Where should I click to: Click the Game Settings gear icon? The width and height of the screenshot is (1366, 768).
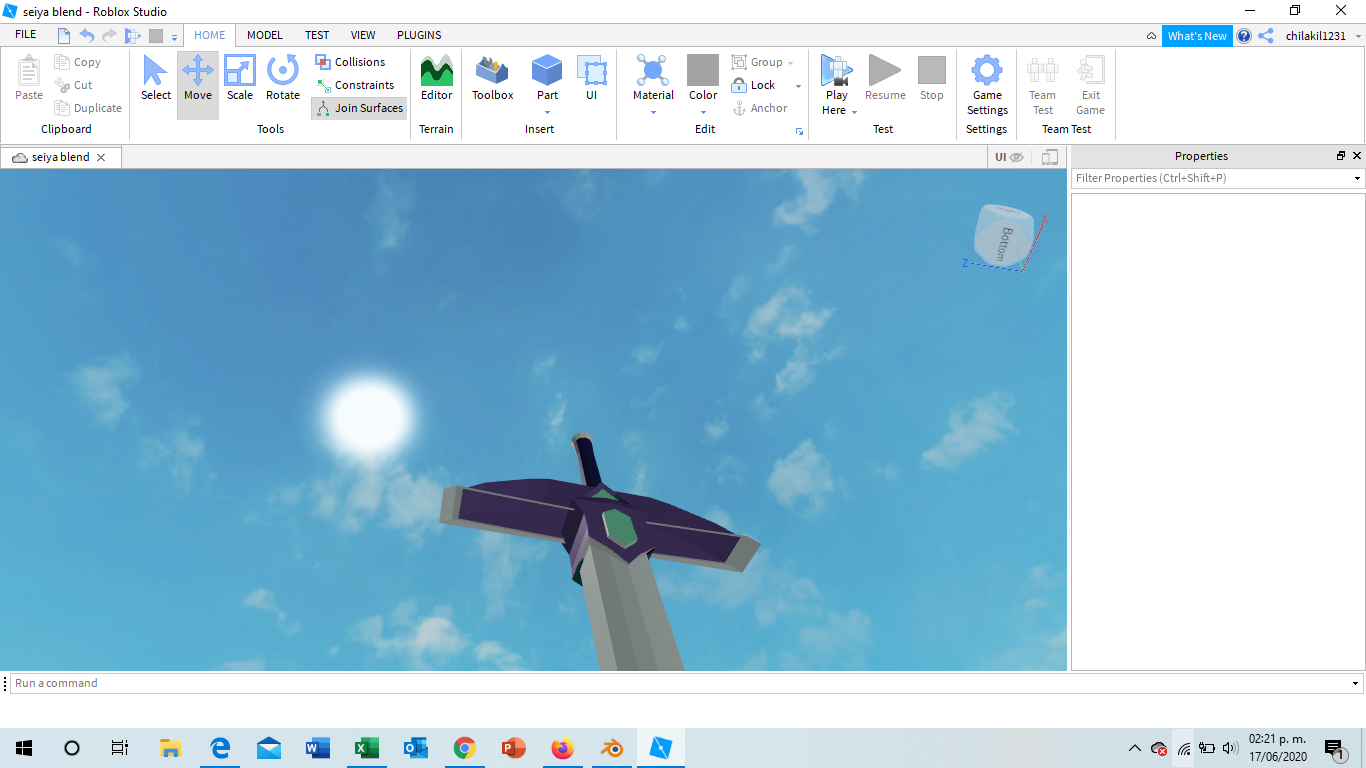(987, 70)
